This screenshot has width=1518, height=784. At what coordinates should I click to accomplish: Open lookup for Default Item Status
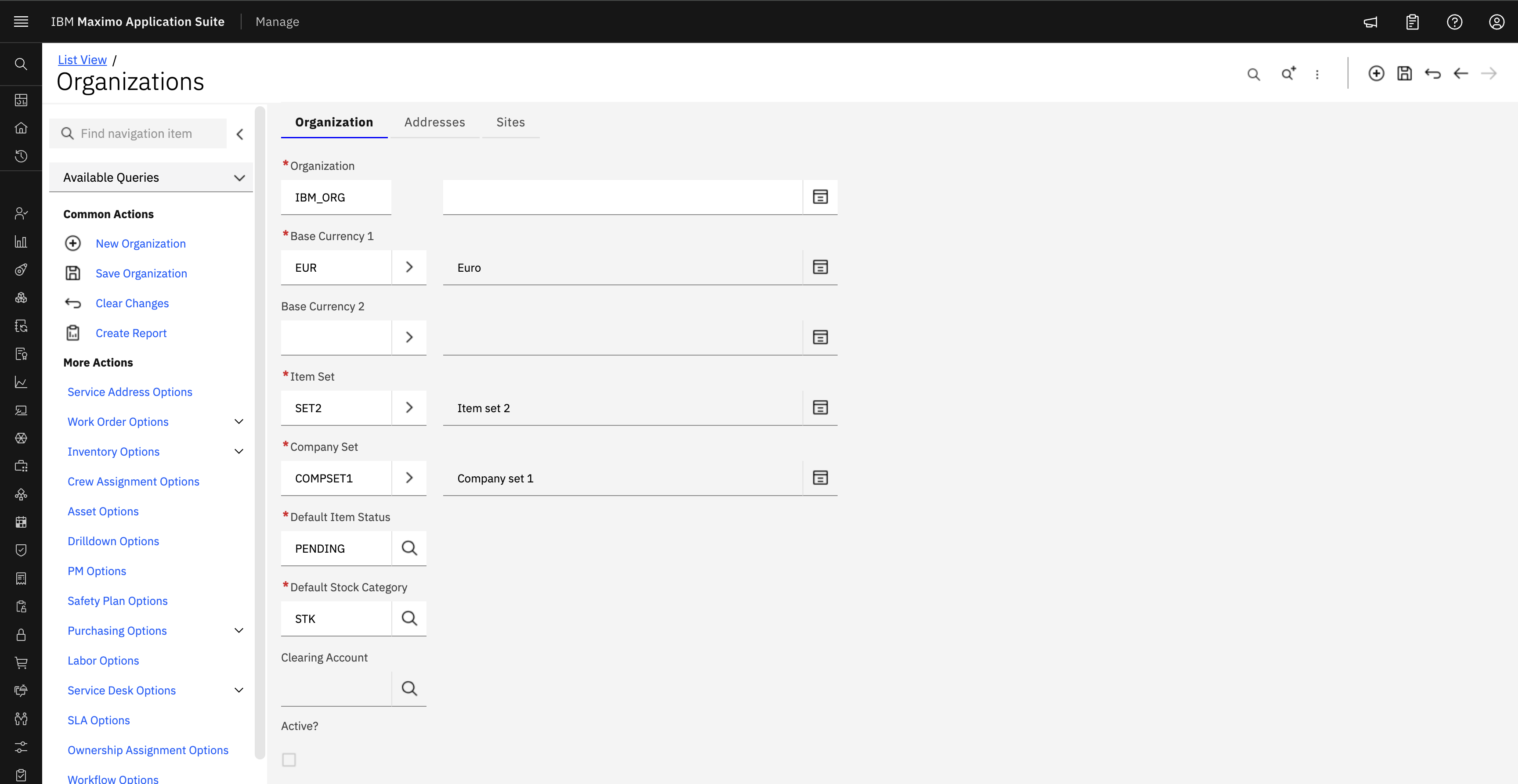click(x=409, y=548)
